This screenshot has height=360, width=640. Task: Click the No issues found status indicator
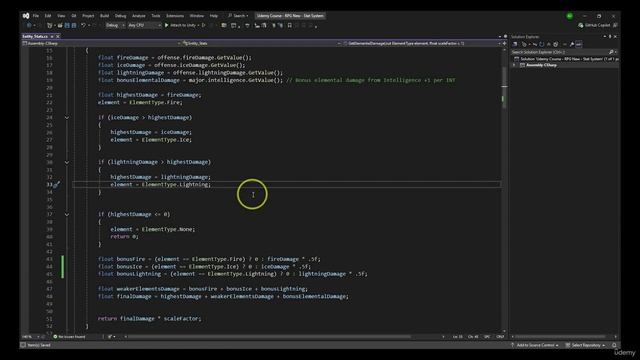(69, 337)
